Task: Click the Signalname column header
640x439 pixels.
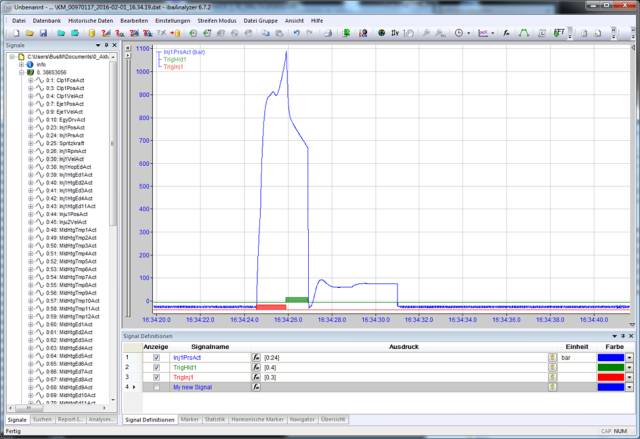Action: tap(211, 347)
